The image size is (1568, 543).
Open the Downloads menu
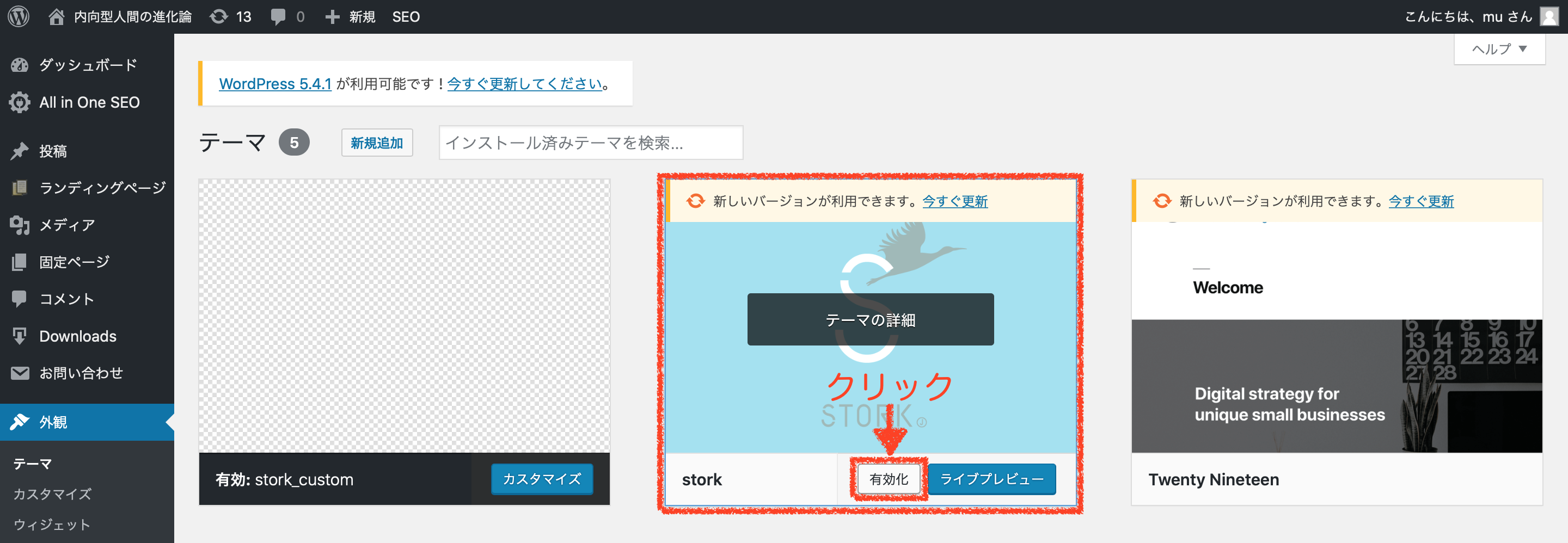point(87,336)
